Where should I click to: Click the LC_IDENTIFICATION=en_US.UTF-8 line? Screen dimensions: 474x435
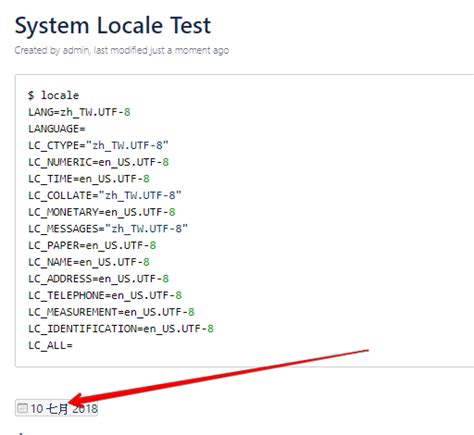click(x=121, y=329)
